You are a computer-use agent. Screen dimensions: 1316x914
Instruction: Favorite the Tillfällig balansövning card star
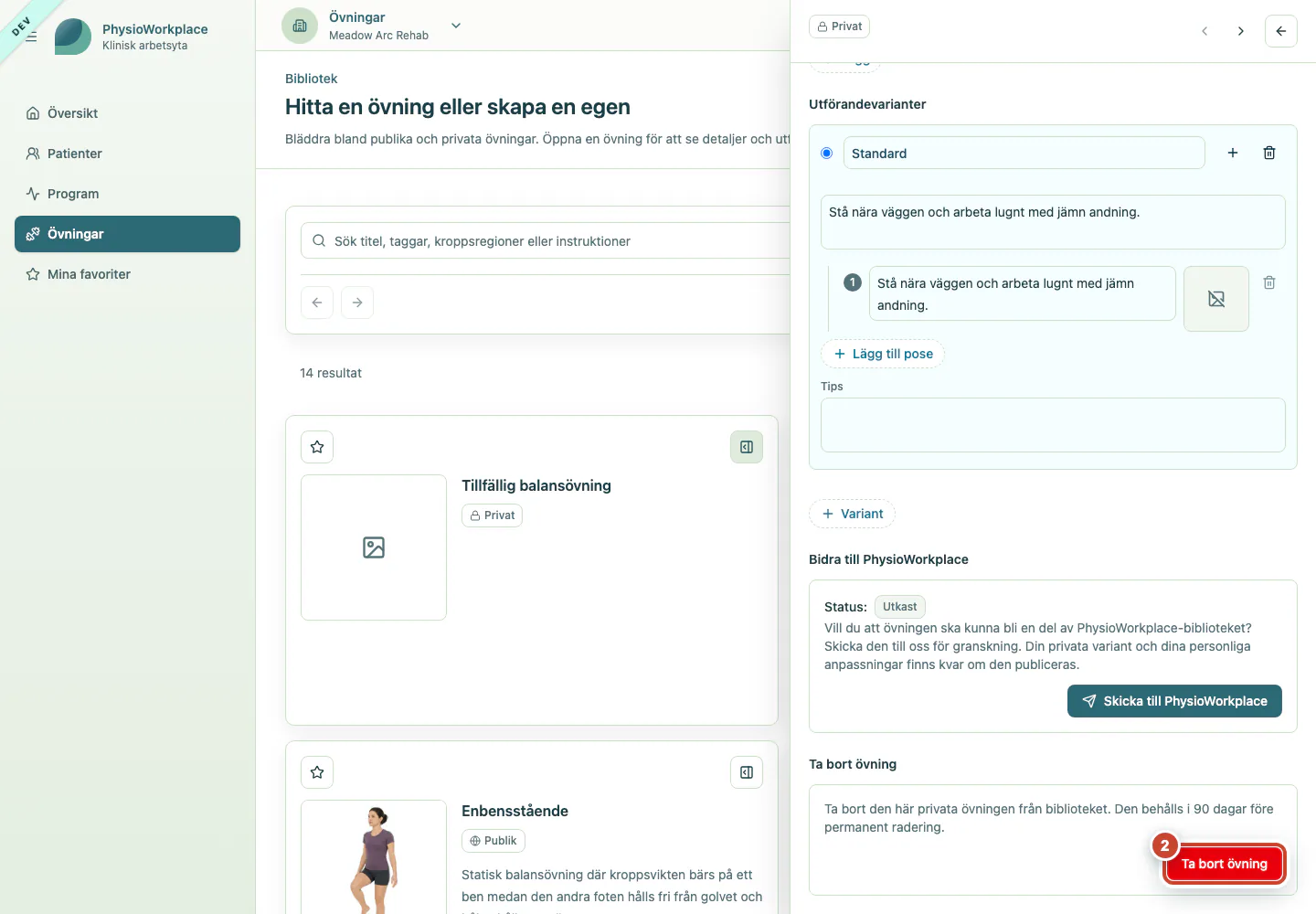pyautogui.click(x=317, y=447)
